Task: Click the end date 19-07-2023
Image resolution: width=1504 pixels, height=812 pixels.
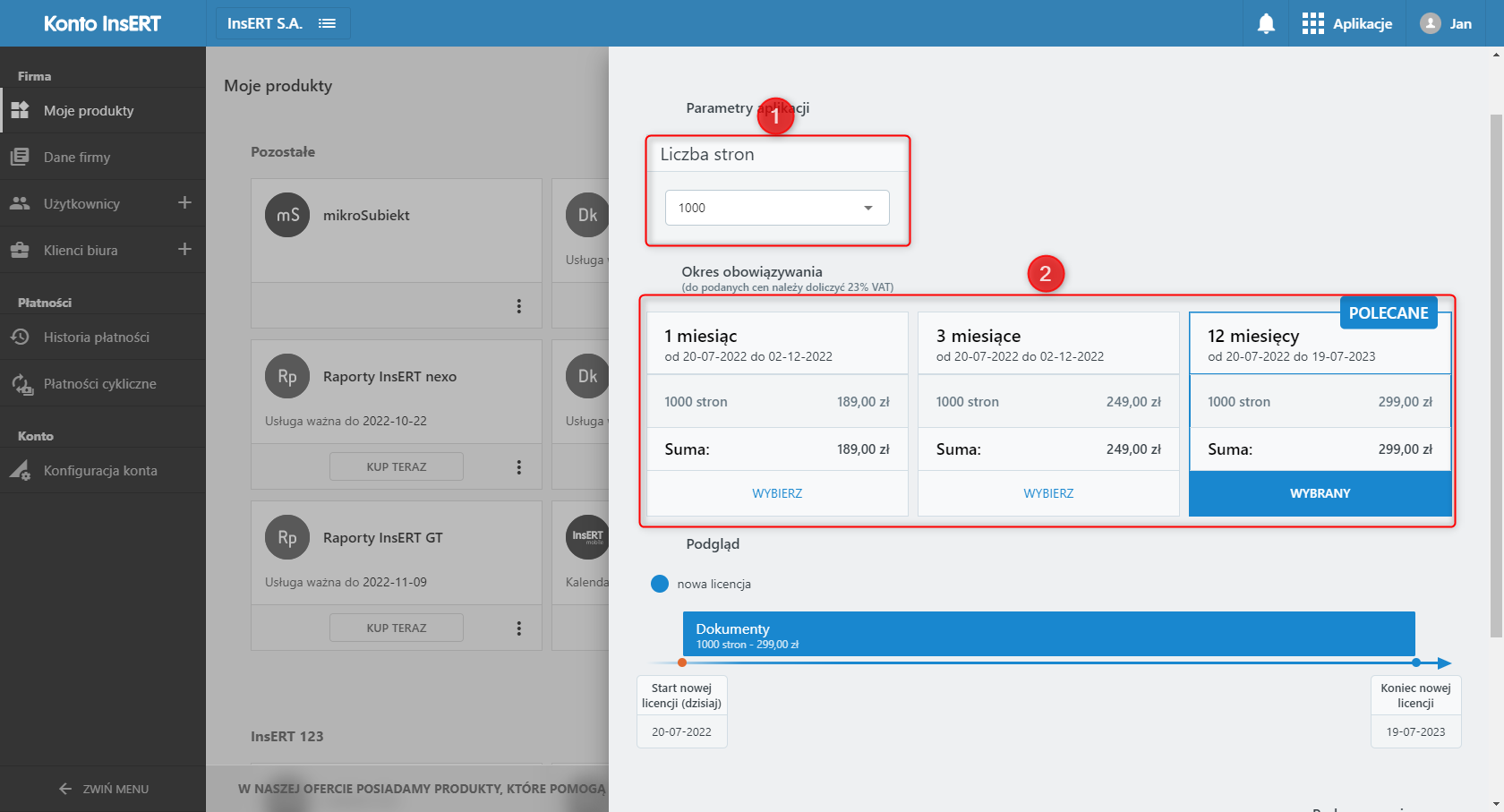Action: pyautogui.click(x=1416, y=731)
